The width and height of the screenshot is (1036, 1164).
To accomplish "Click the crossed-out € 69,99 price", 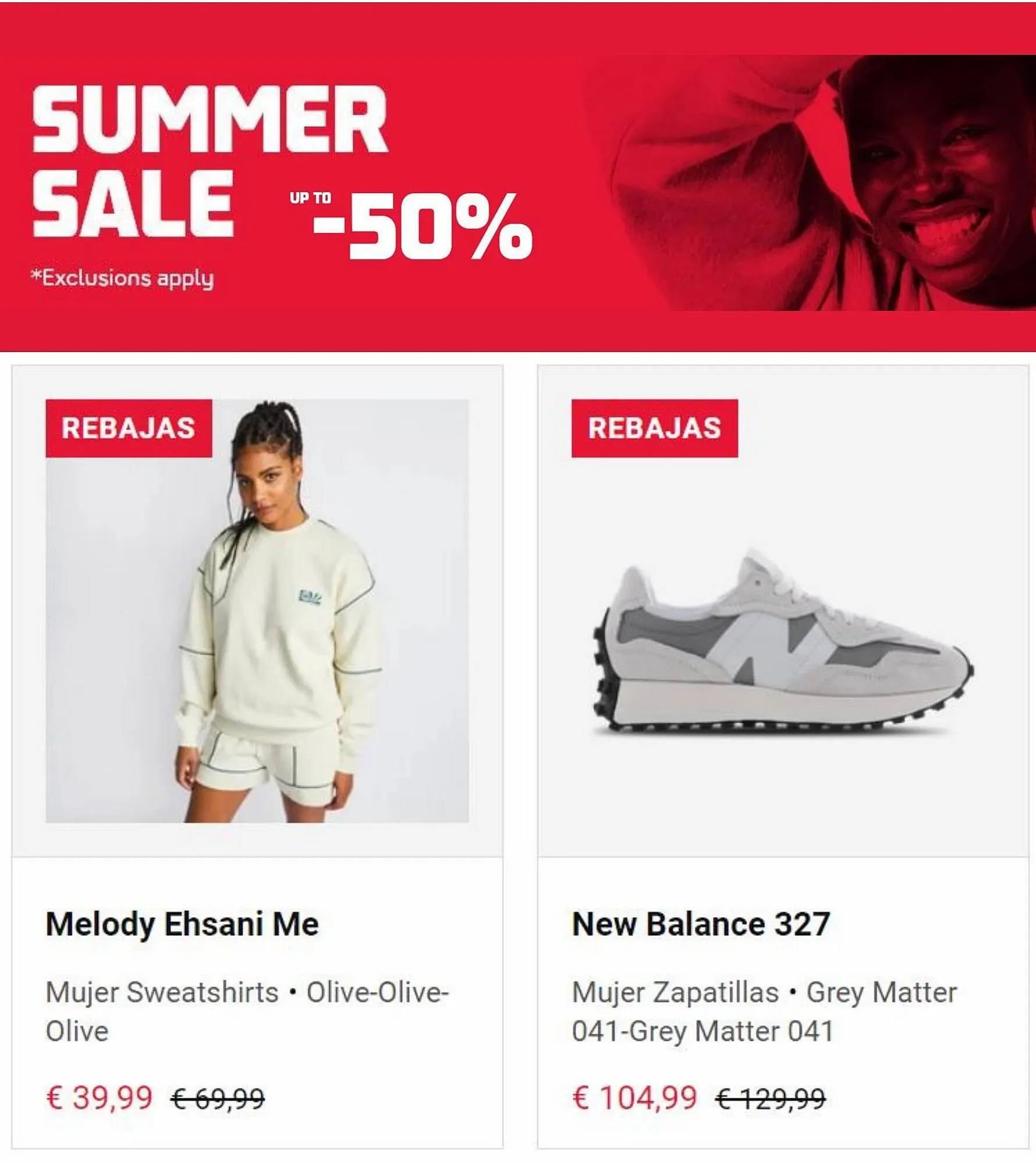I will tap(218, 1099).
